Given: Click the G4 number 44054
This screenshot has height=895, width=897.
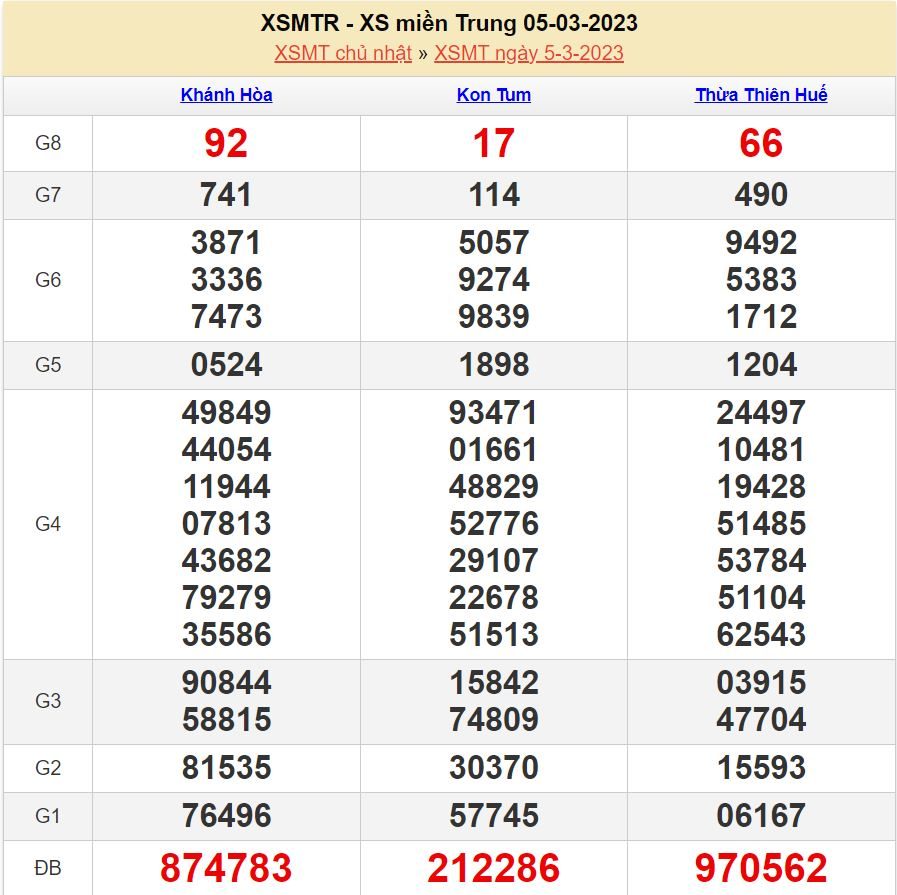Looking at the screenshot, I should [227, 450].
